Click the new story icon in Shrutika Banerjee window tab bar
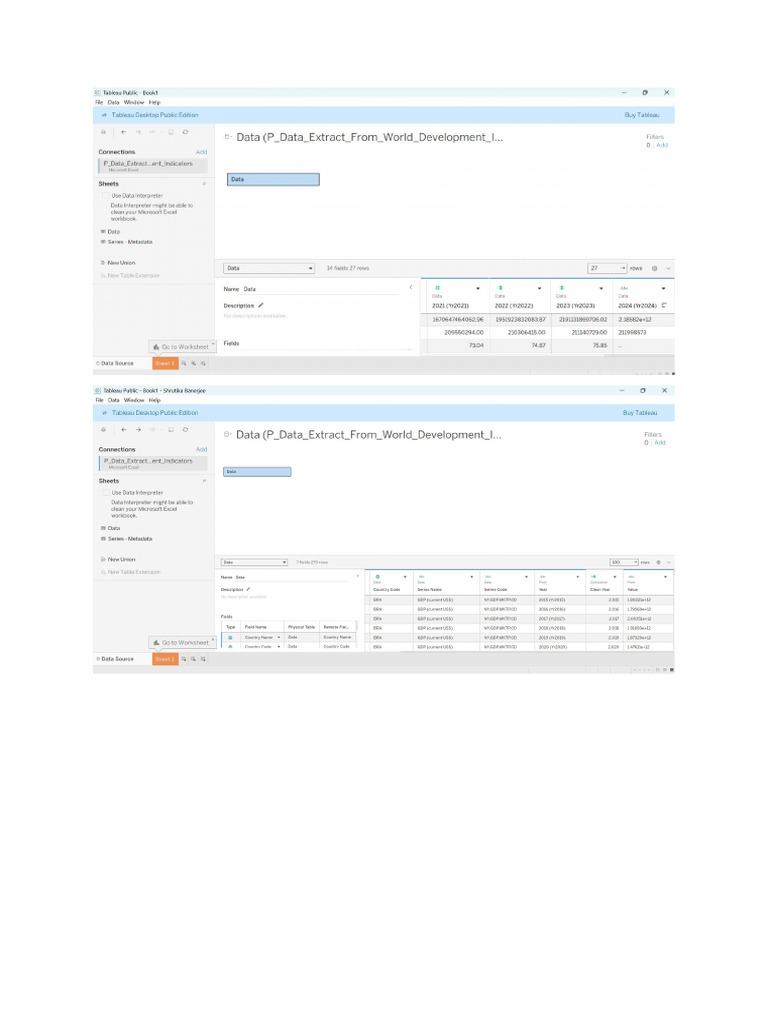This screenshot has height=1024, width=768. (x=203, y=659)
